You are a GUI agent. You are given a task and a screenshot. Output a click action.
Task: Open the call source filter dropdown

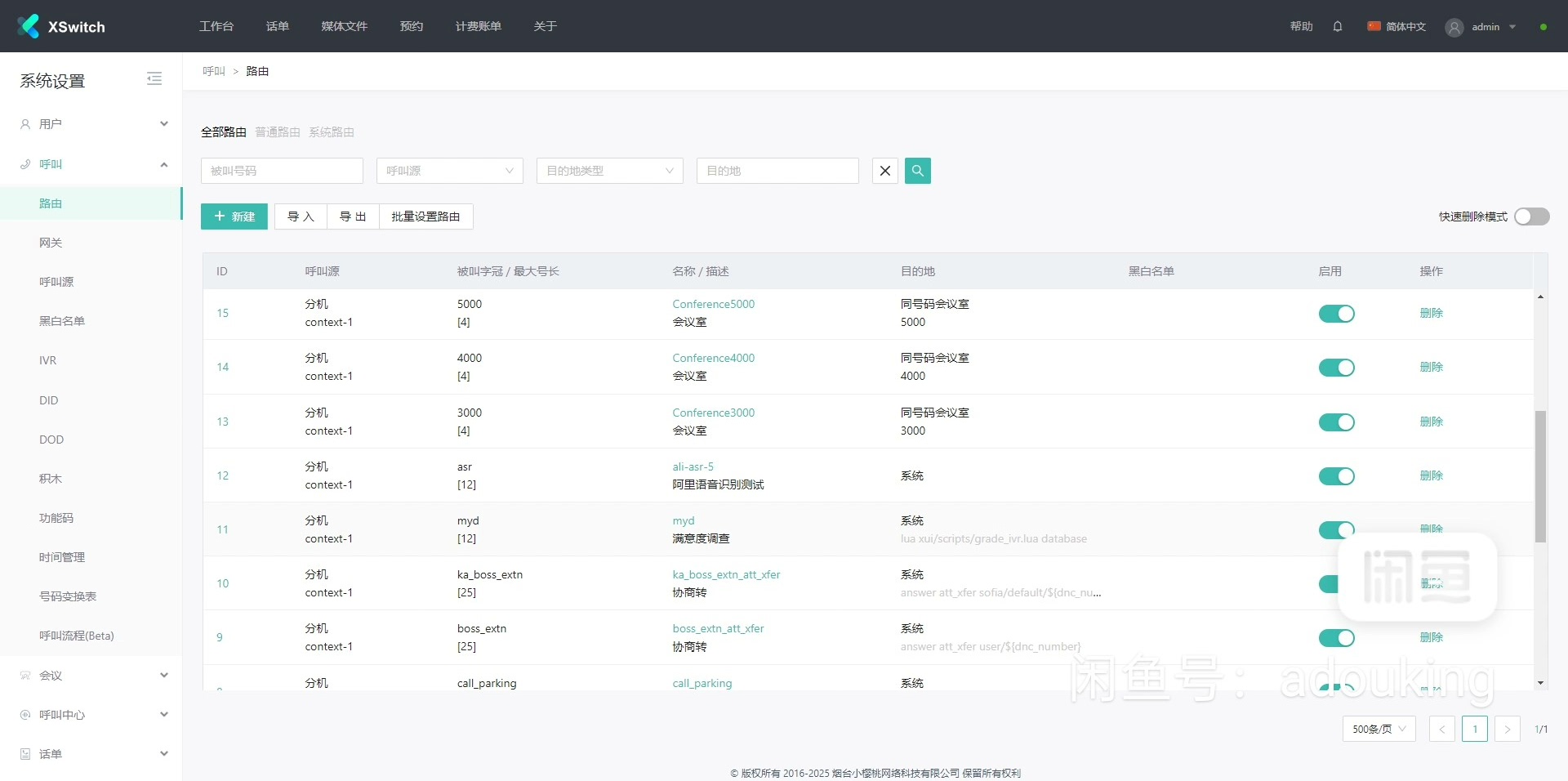(x=449, y=171)
